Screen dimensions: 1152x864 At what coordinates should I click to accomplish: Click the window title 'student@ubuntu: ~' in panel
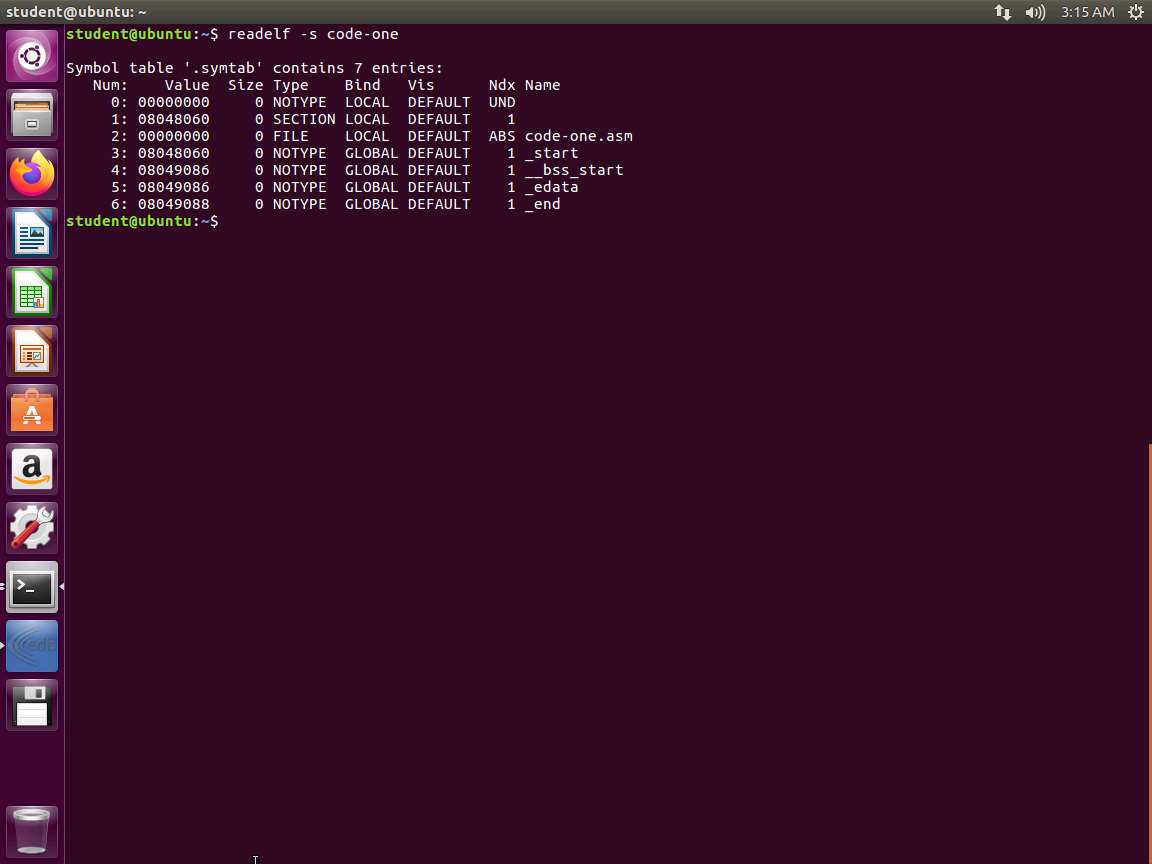pos(76,12)
